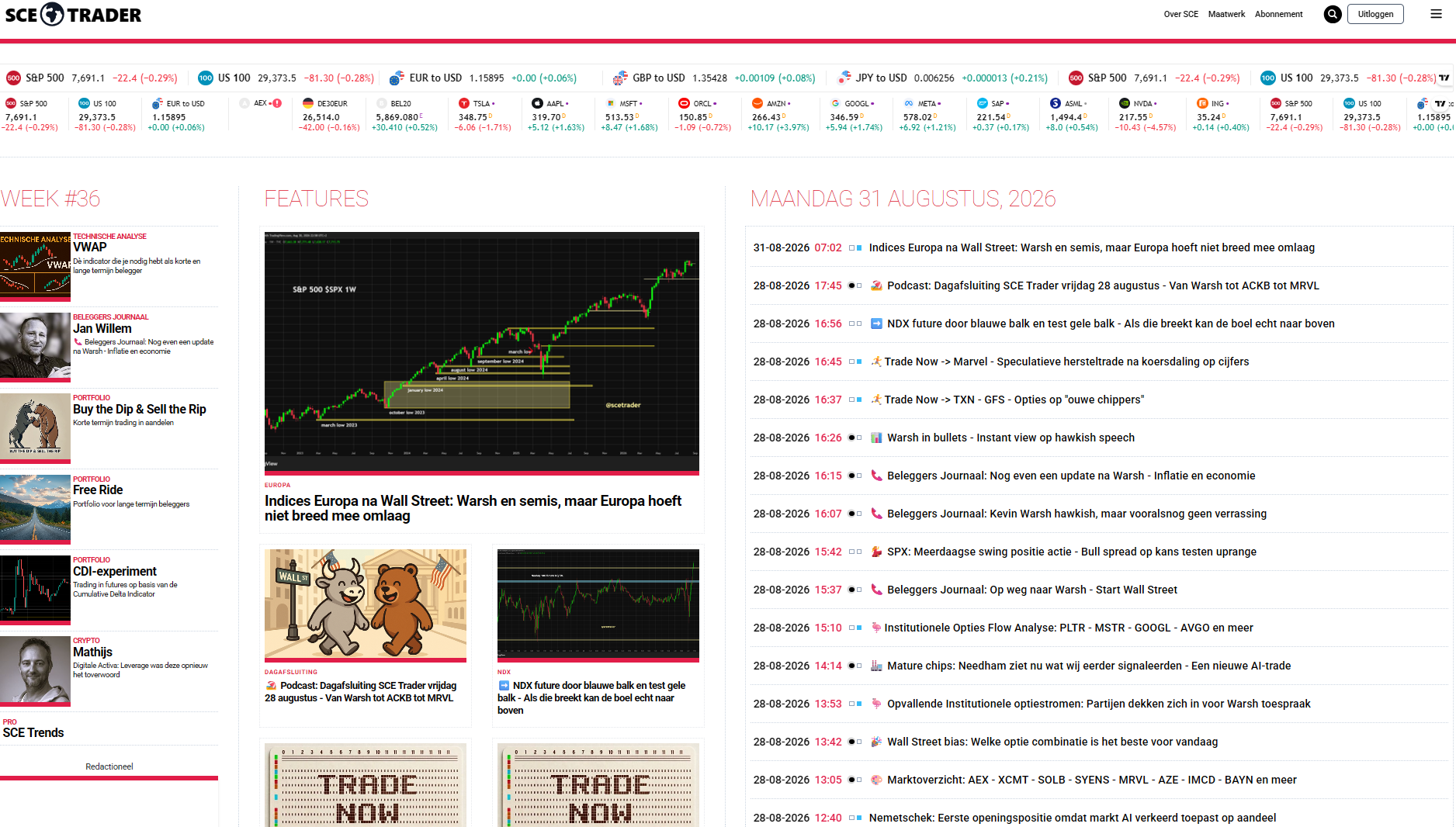Click the MSFT ticker logo
This screenshot has width=1456, height=827.
coord(611,103)
